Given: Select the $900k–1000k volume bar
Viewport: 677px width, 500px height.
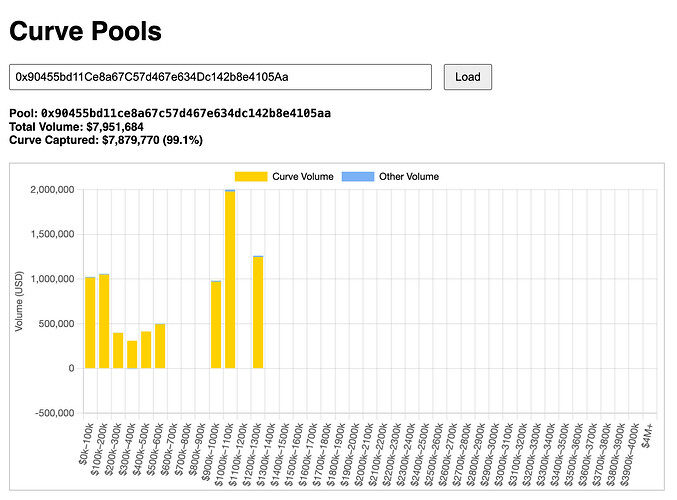Looking at the screenshot, I should click(x=216, y=325).
